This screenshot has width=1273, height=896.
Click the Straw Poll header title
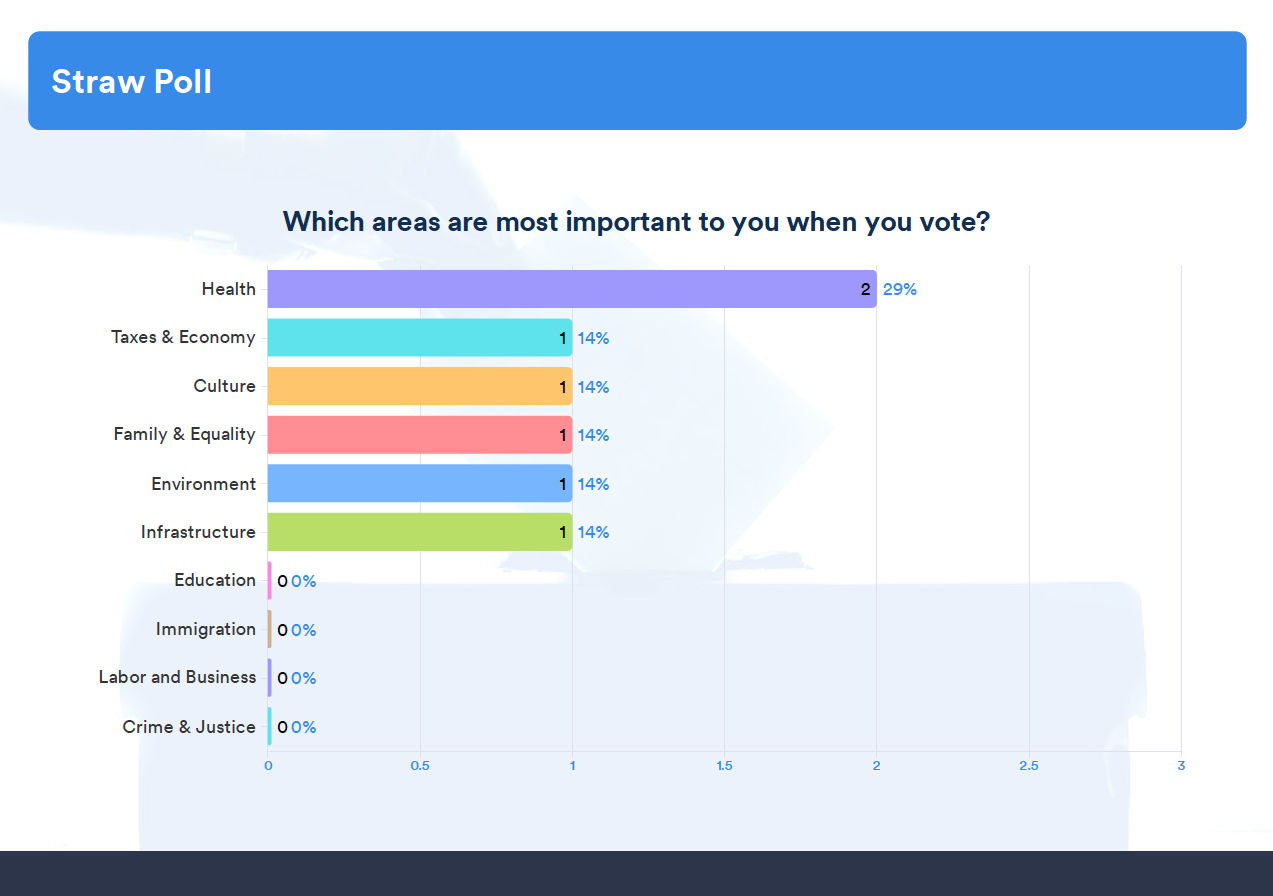[x=131, y=81]
